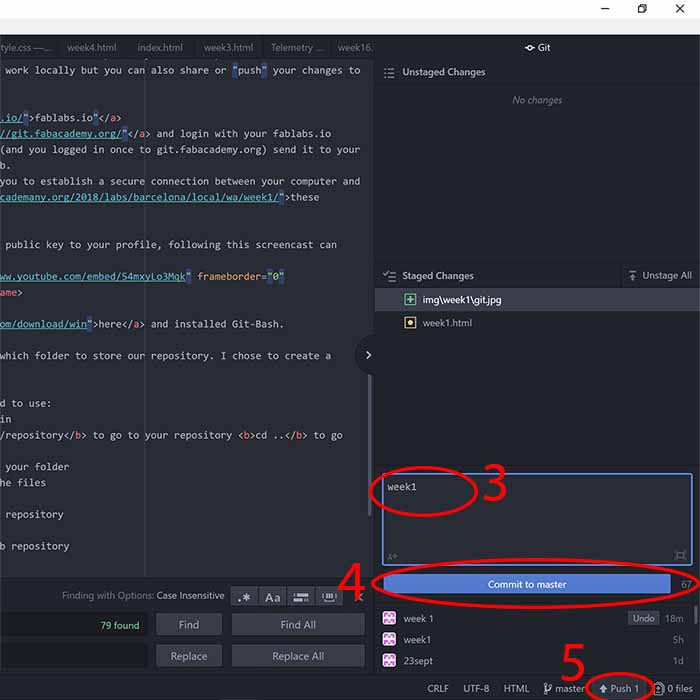Click the avatar of the week 1 commit
The height and width of the screenshot is (700, 700).
[389, 618]
